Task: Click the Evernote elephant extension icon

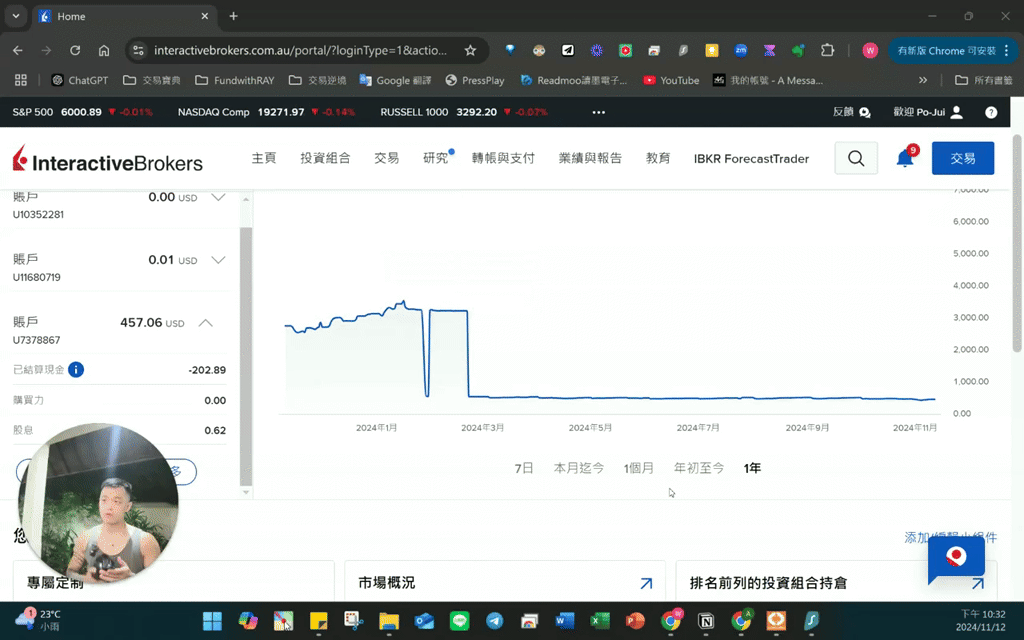Action: click(x=798, y=50)
